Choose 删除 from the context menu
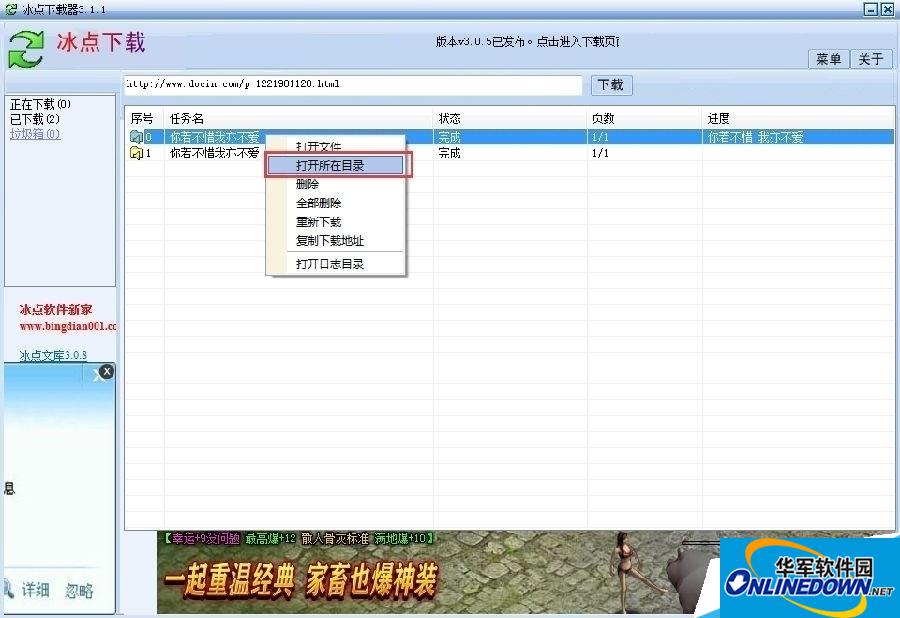 click(x=307, y=184)
